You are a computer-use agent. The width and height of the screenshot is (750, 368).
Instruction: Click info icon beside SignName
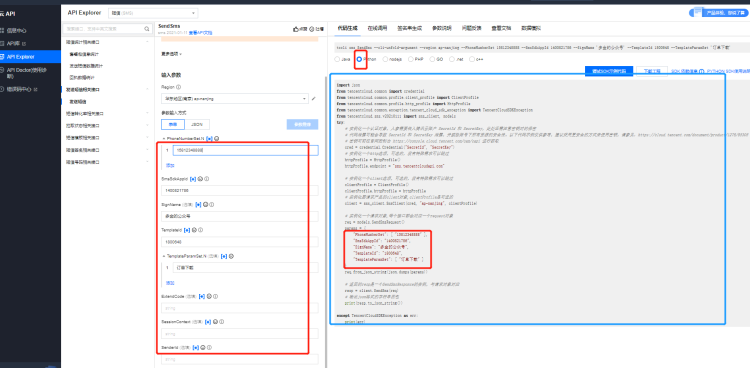tap(212, 204)
